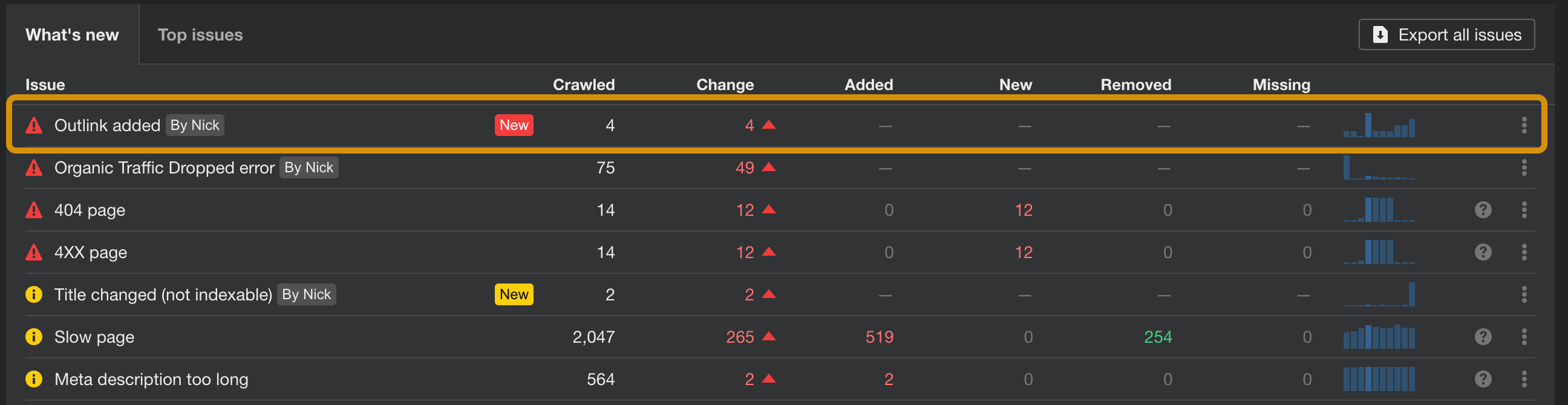Click the Slow page history bar chart

coord(1379,337)
